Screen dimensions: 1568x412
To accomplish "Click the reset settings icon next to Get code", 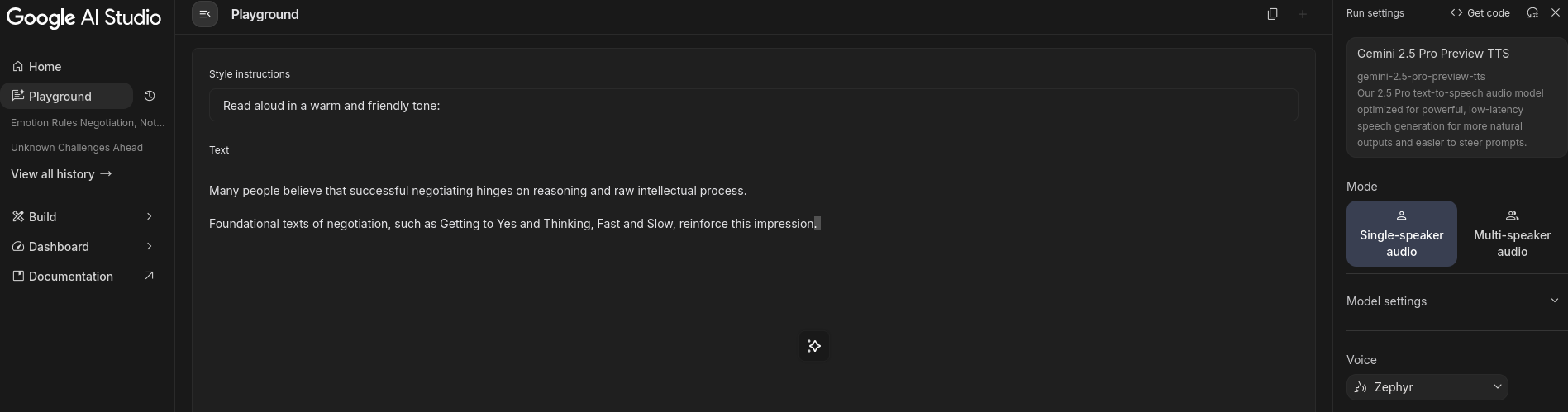I will click(x=1532, y=13).
